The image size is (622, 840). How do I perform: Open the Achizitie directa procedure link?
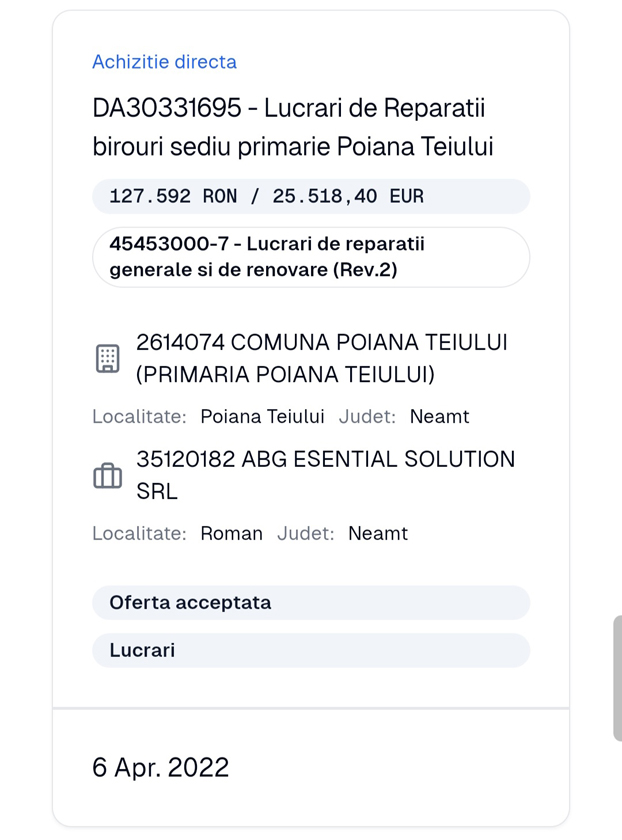click(164, 61)
